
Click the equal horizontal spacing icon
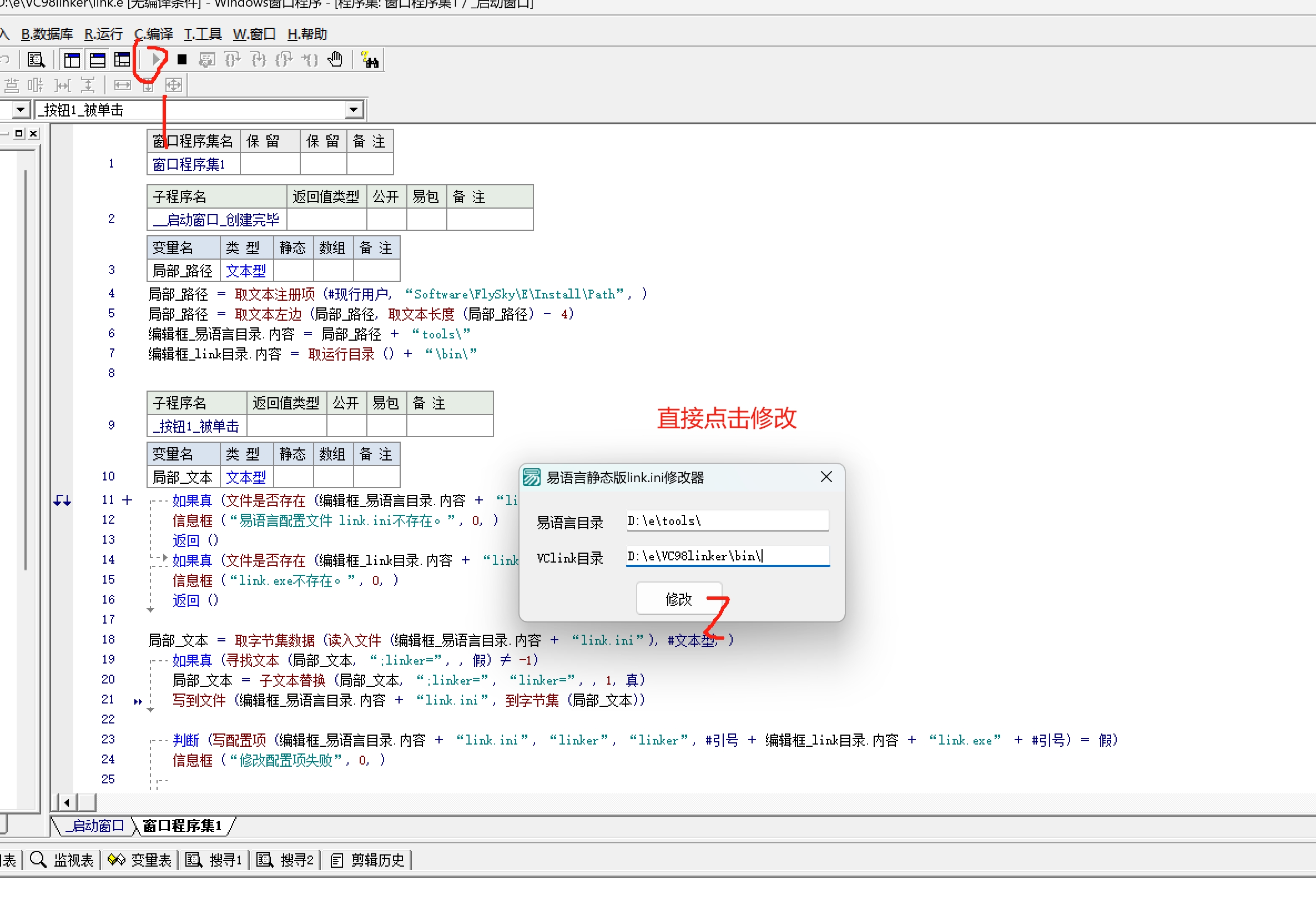point(62,86)
